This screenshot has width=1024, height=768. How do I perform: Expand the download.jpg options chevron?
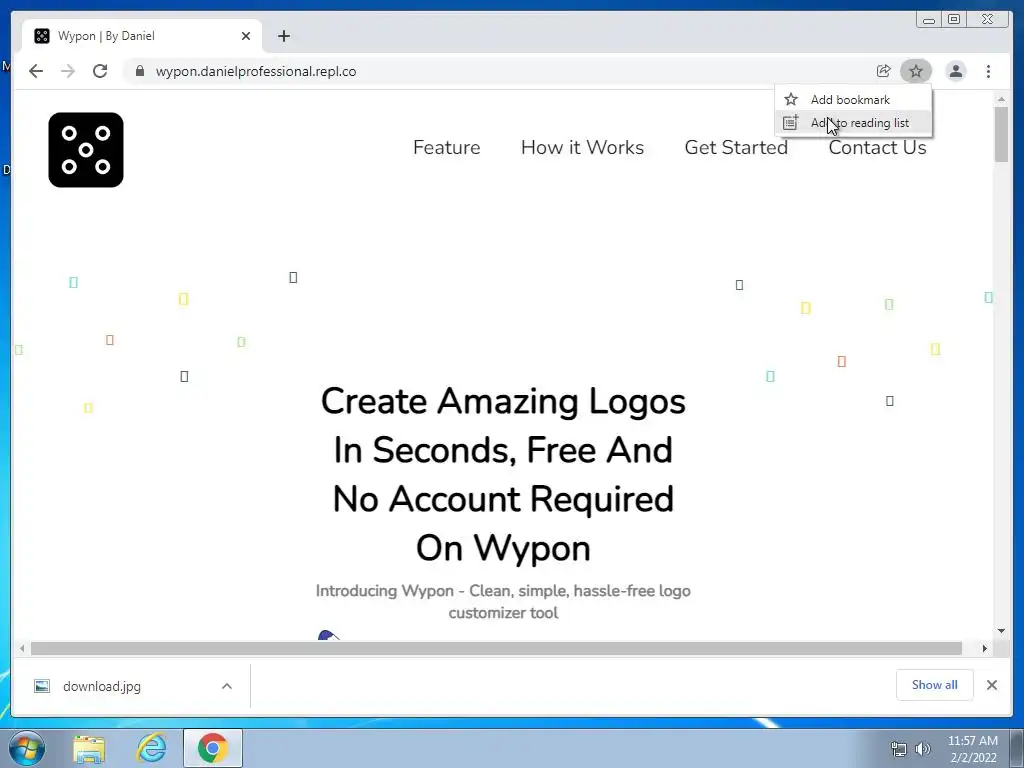tap(227, 686)
